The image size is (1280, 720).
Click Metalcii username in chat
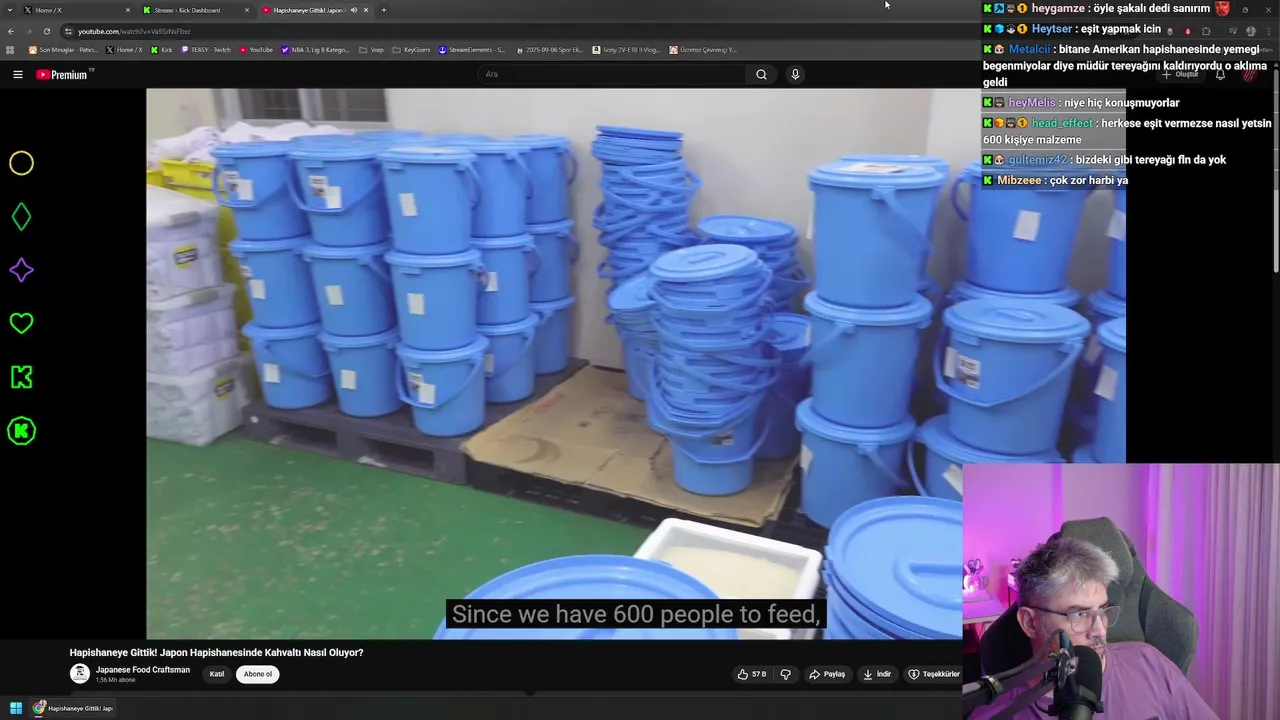(1029, 49)
